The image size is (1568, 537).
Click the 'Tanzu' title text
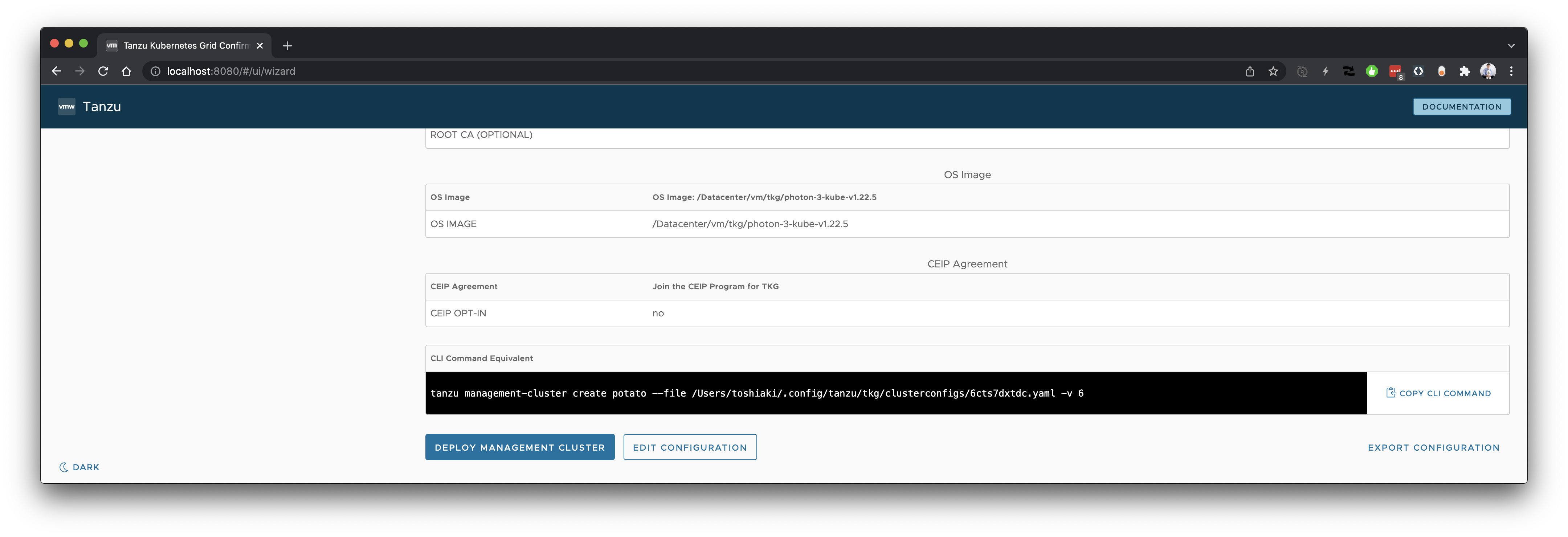[102, 106]
